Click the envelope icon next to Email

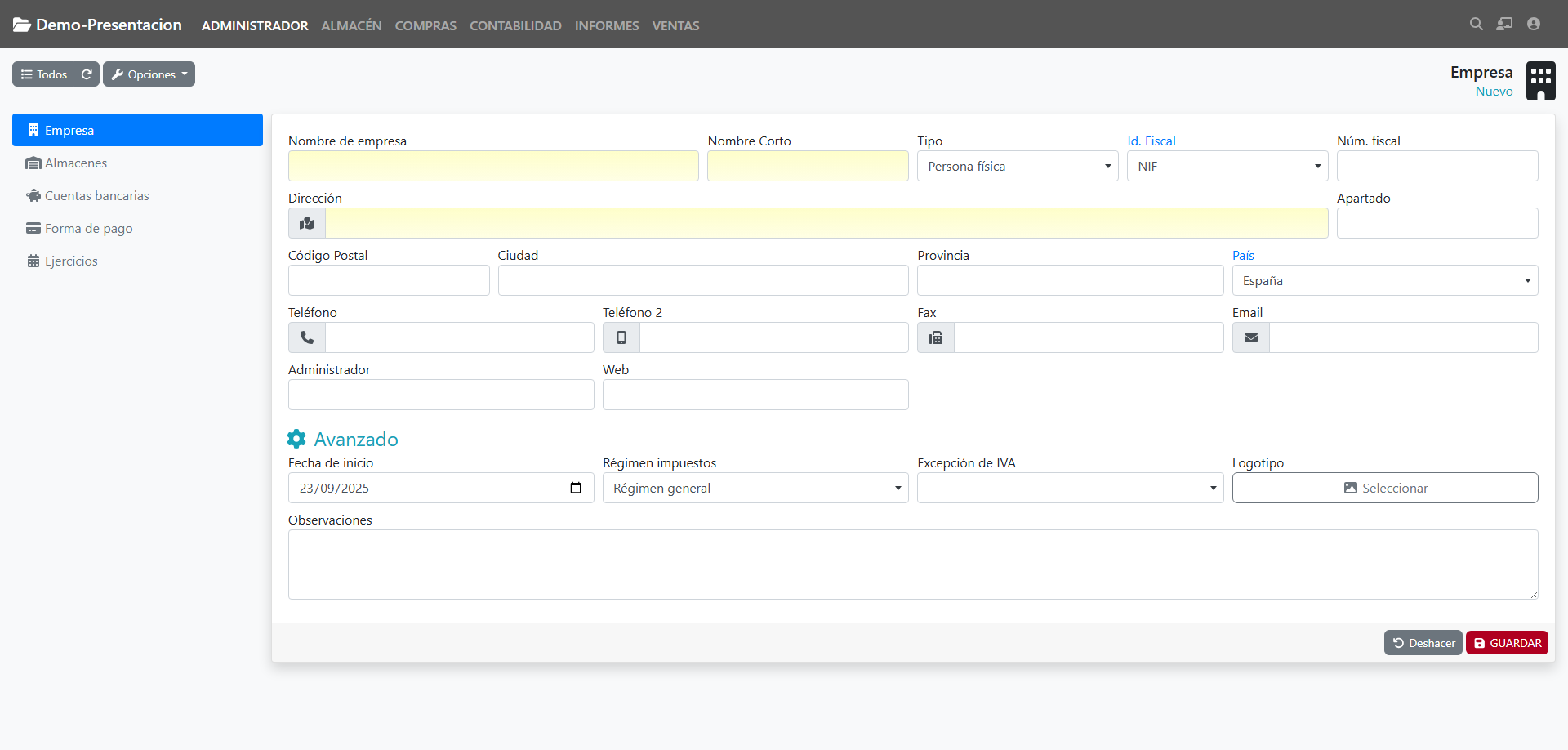[x=1250, y=337]
